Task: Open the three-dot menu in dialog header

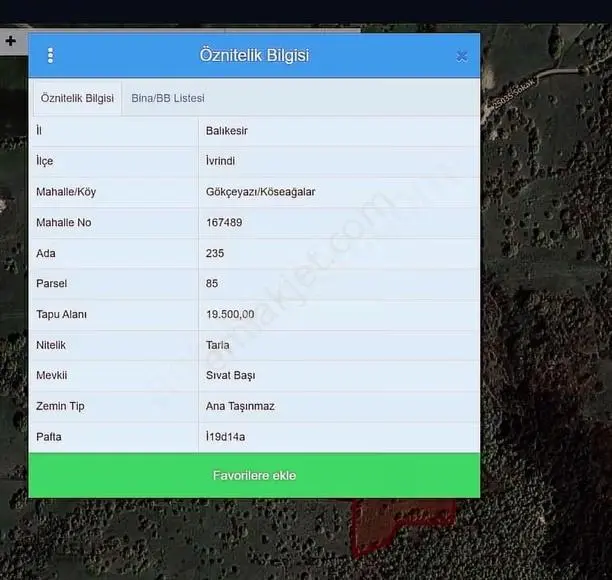Action: [x=50, y=55]
